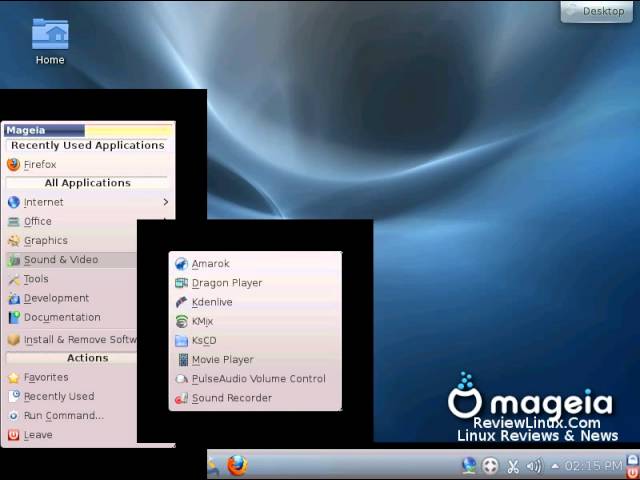Click the Sound & Video category icon
The height and width of the screenshot is (480, 640).
(13, 260)
